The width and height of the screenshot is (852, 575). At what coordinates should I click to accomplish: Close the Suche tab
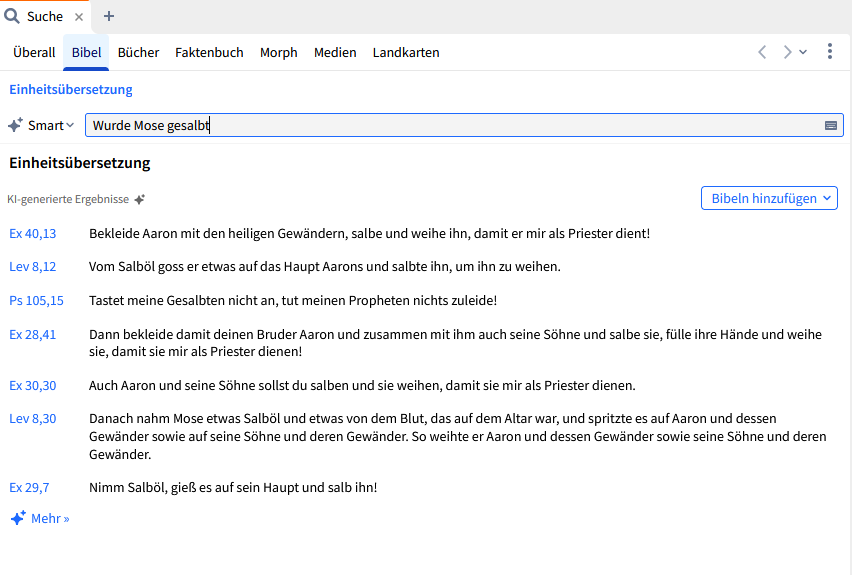[79, 17]
